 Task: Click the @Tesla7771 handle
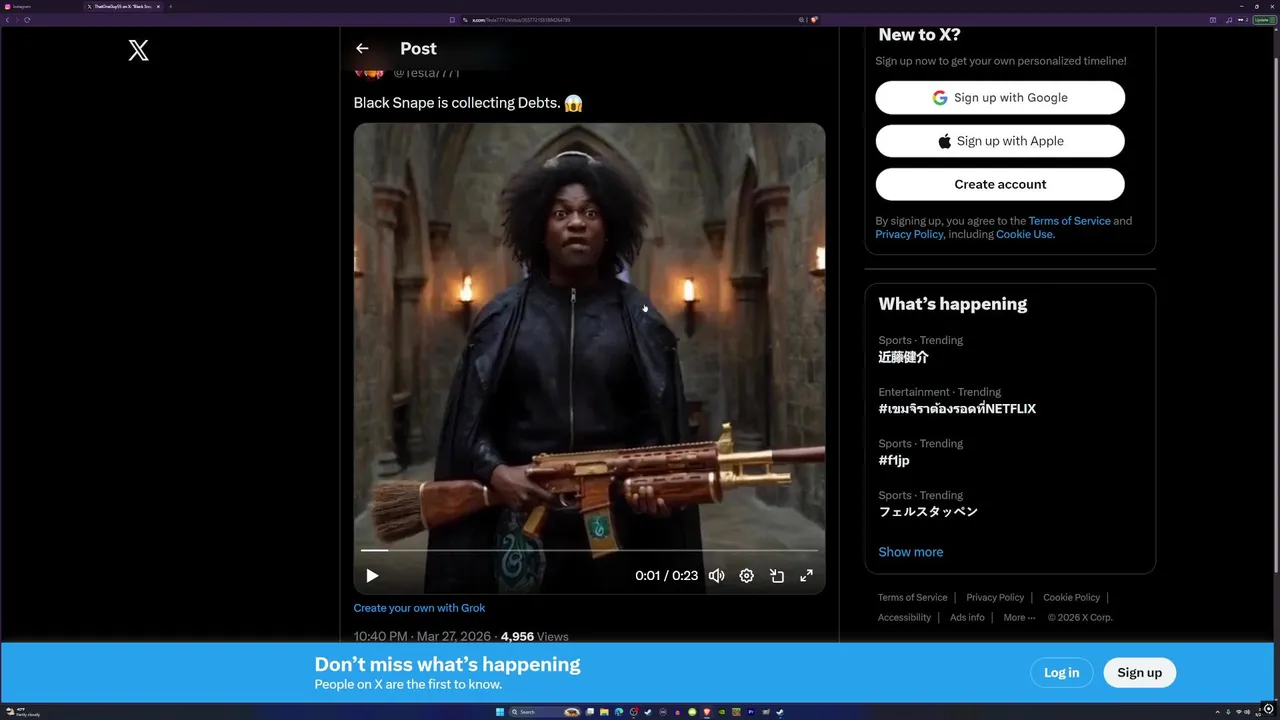[426, 73]
